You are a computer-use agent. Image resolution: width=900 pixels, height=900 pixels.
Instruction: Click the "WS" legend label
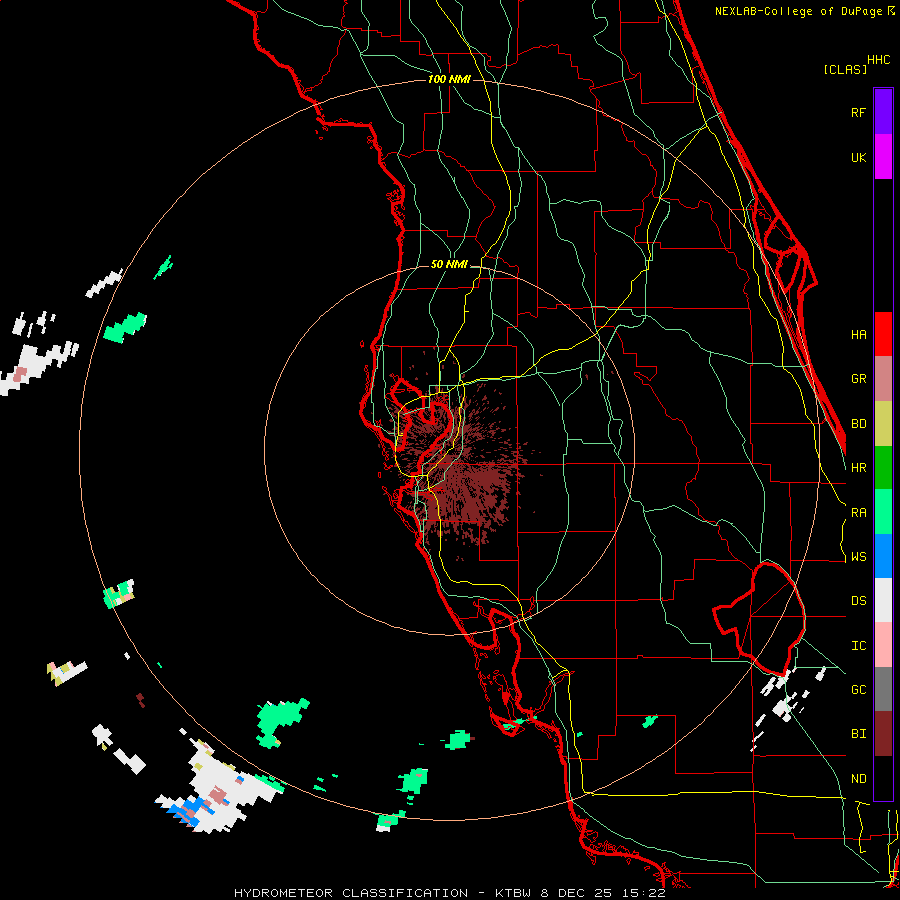click(858, 557)
